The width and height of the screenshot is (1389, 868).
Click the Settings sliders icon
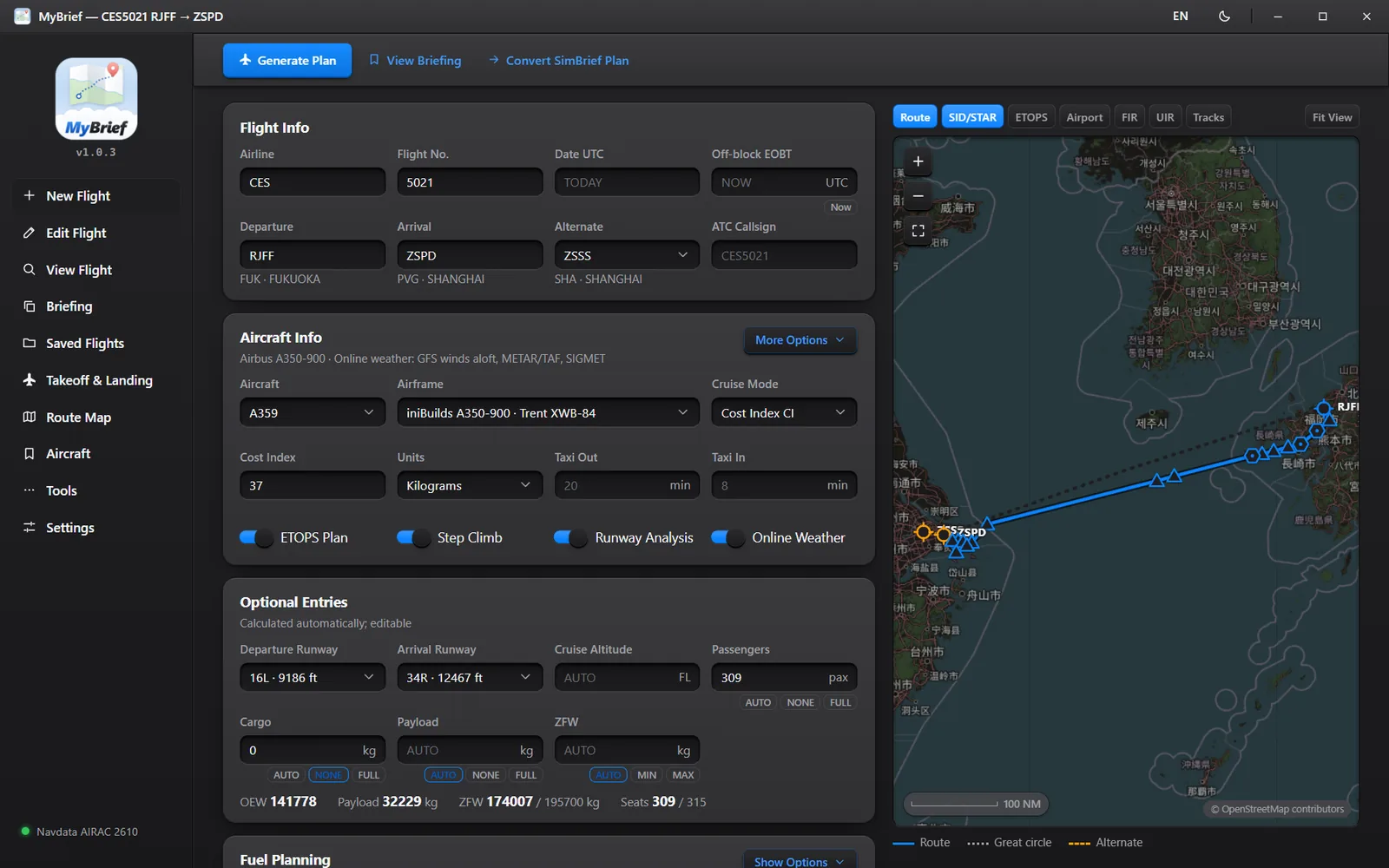[x=30, y=527]
